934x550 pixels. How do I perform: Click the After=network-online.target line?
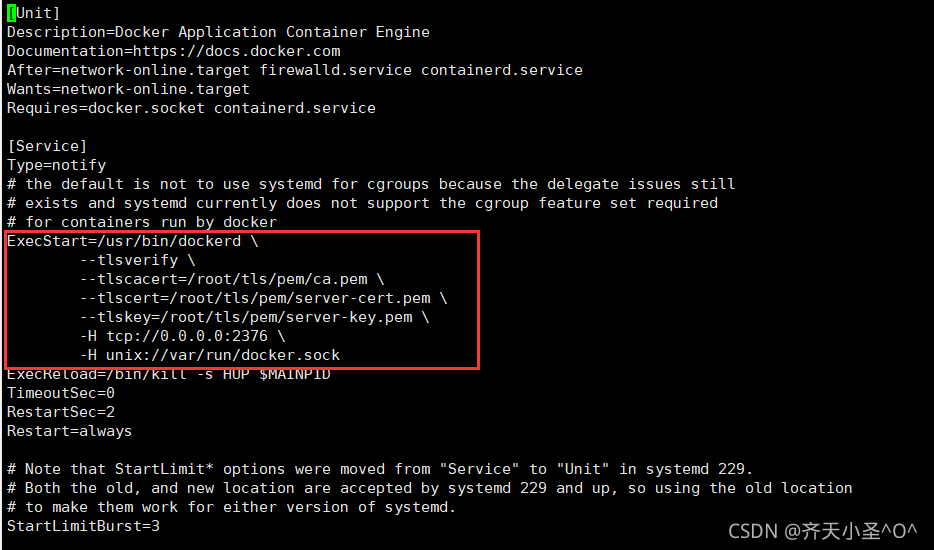point(294,70)
